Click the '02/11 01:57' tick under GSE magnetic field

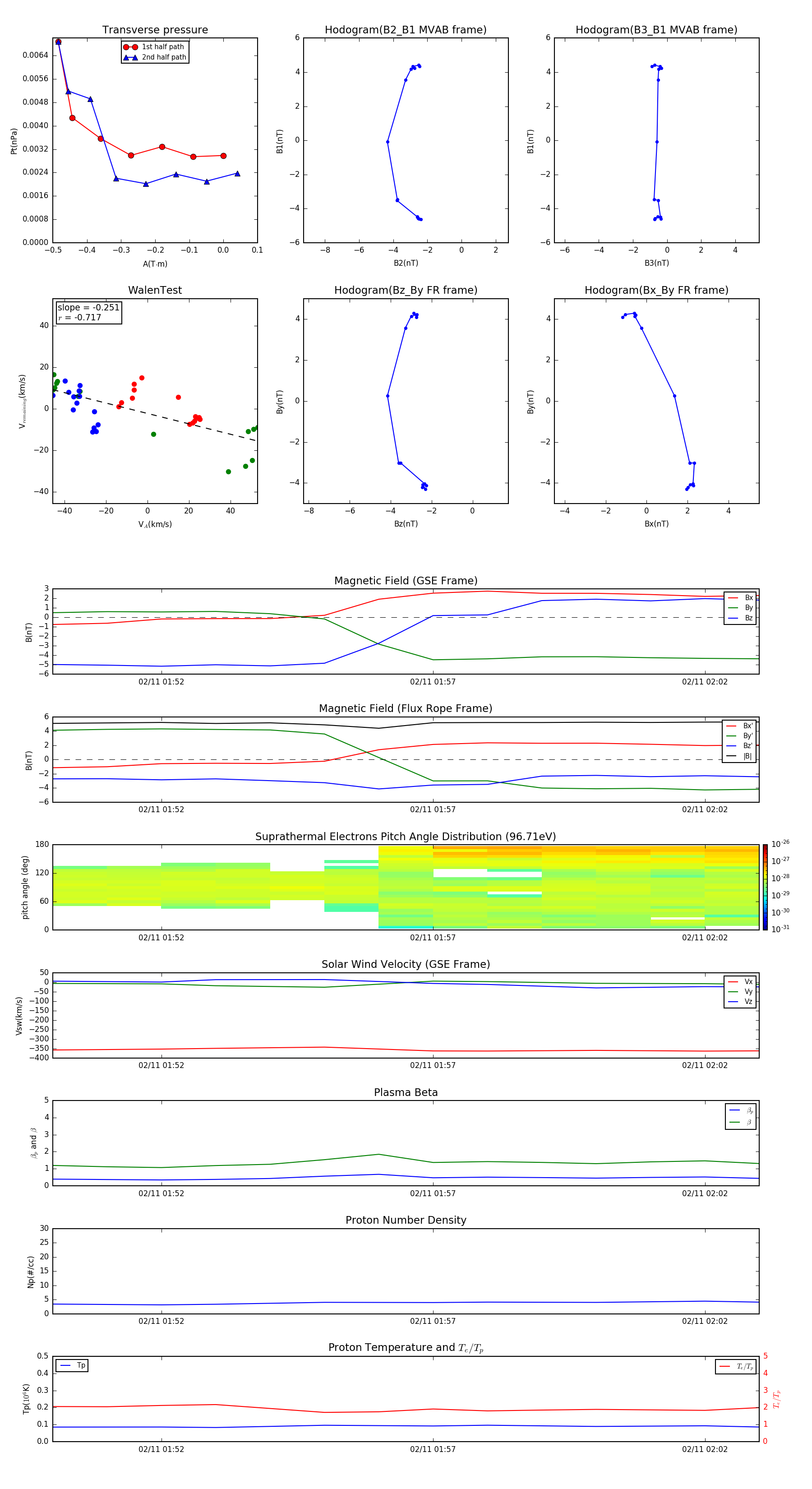[433, 682]
